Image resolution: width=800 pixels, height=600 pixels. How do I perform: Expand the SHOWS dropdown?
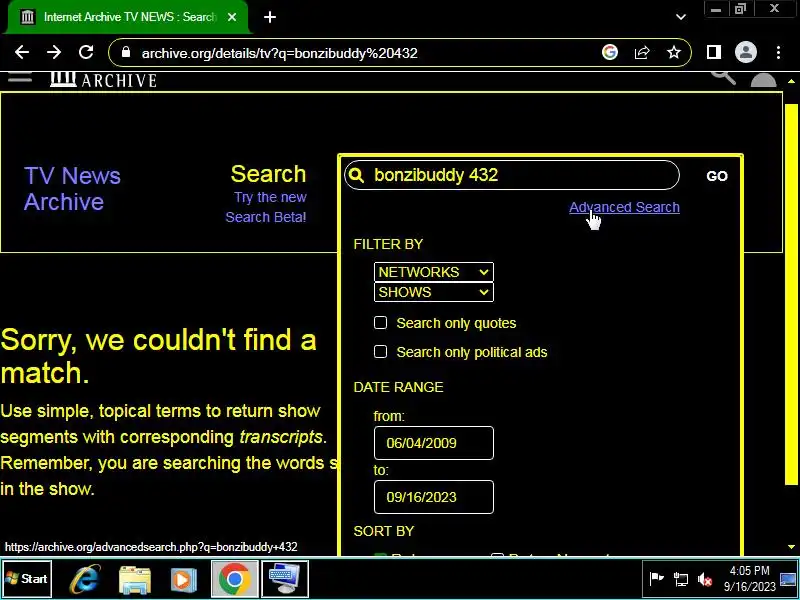pyautogui.click(x=434, y=292)
